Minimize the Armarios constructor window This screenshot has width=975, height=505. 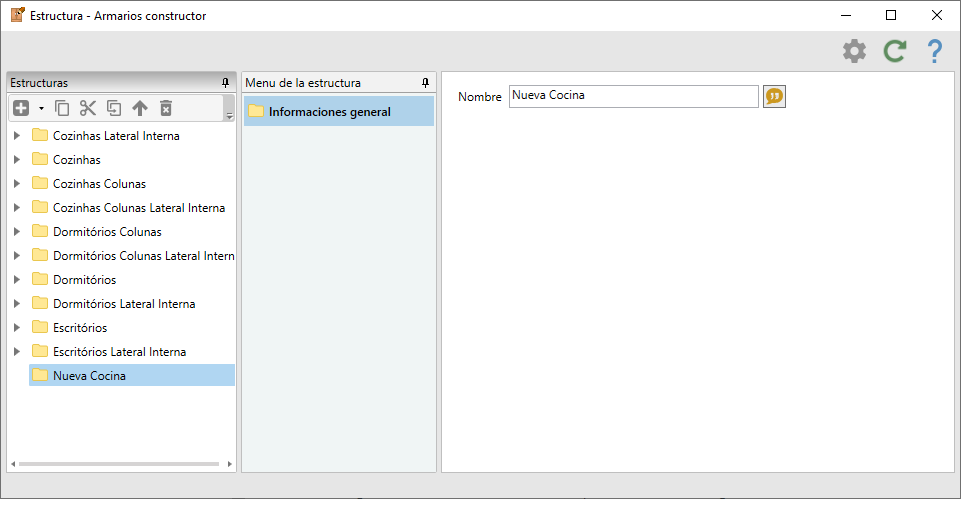846,16
